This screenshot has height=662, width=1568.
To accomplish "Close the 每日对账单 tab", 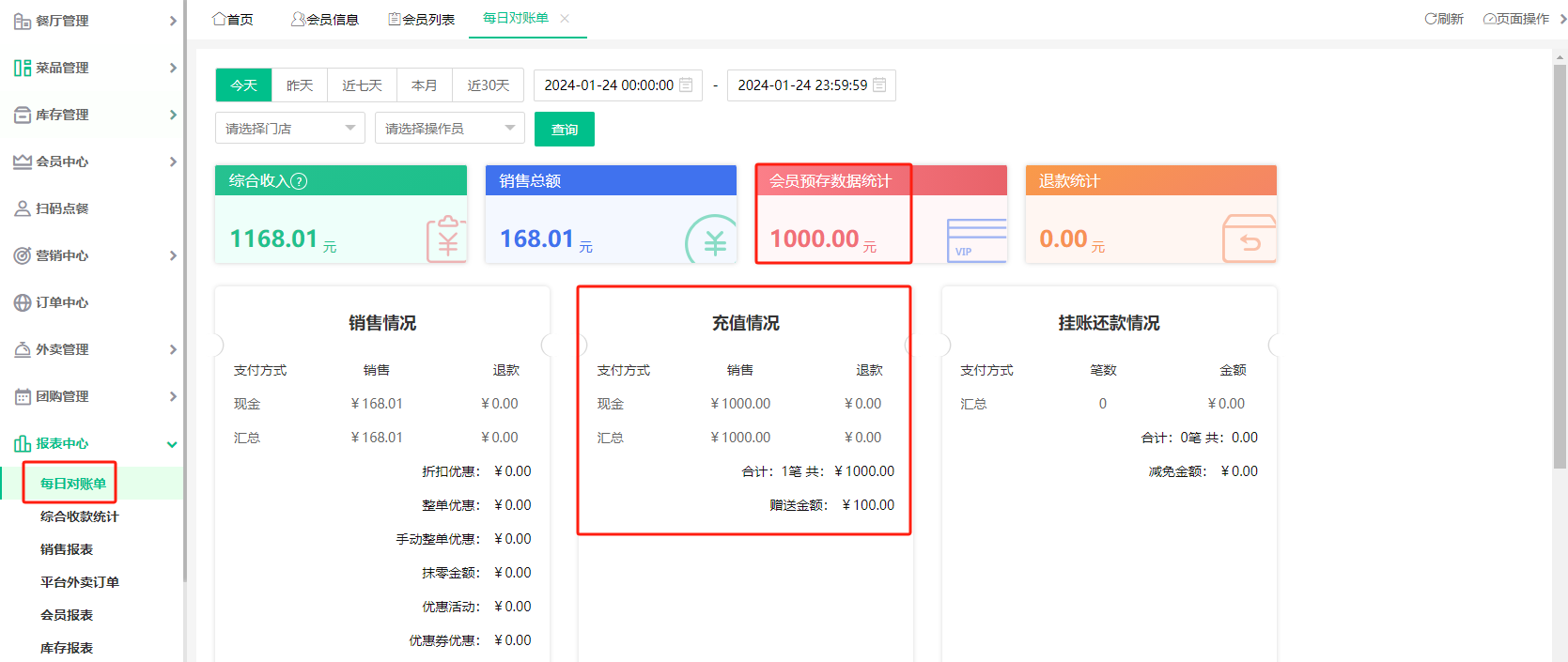I will click(x=565, y=18).
